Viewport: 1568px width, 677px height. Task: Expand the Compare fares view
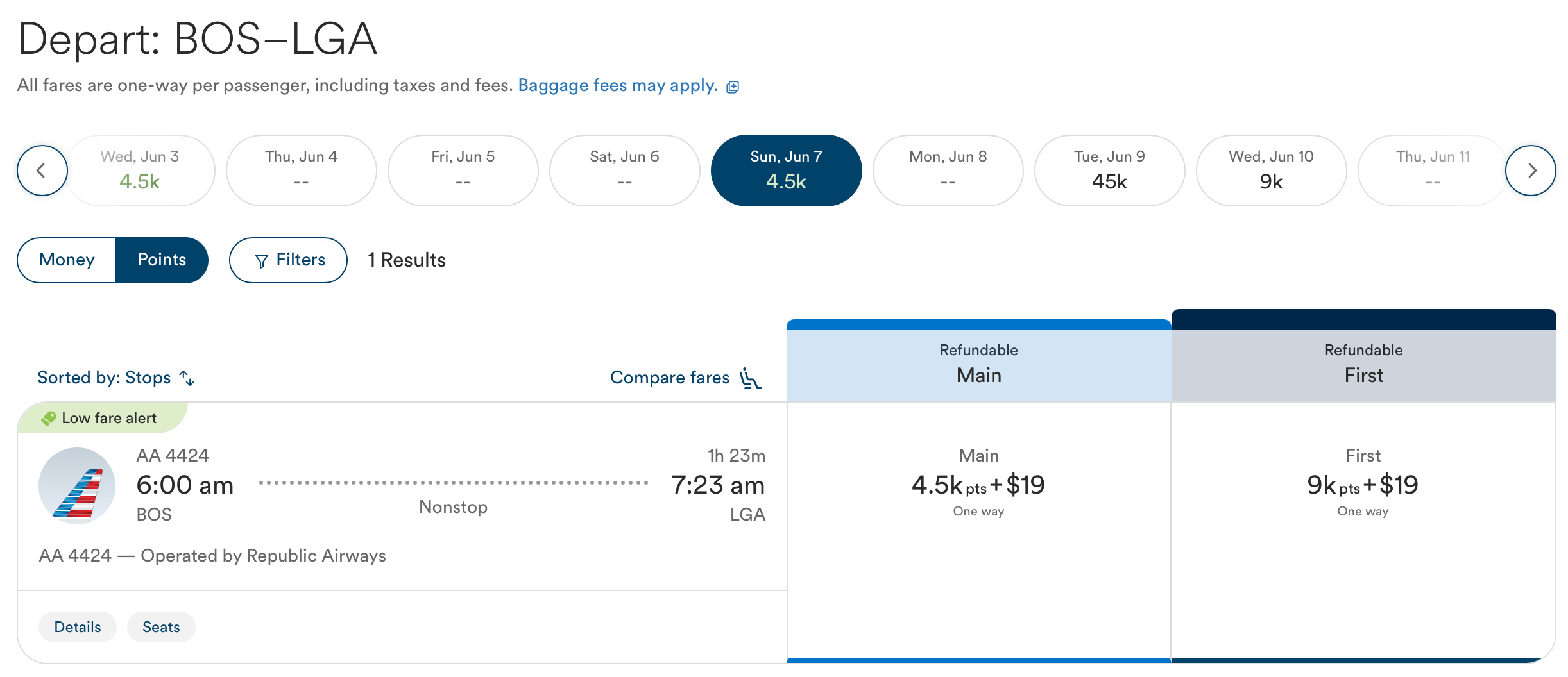coord(671,378)
